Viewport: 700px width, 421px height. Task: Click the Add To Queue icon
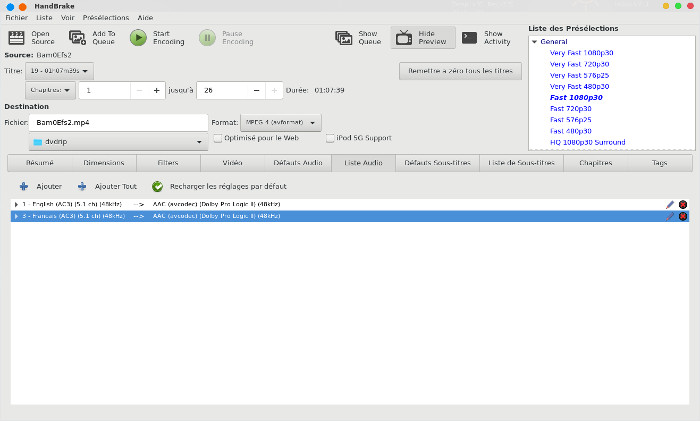[x=77, y=38]
